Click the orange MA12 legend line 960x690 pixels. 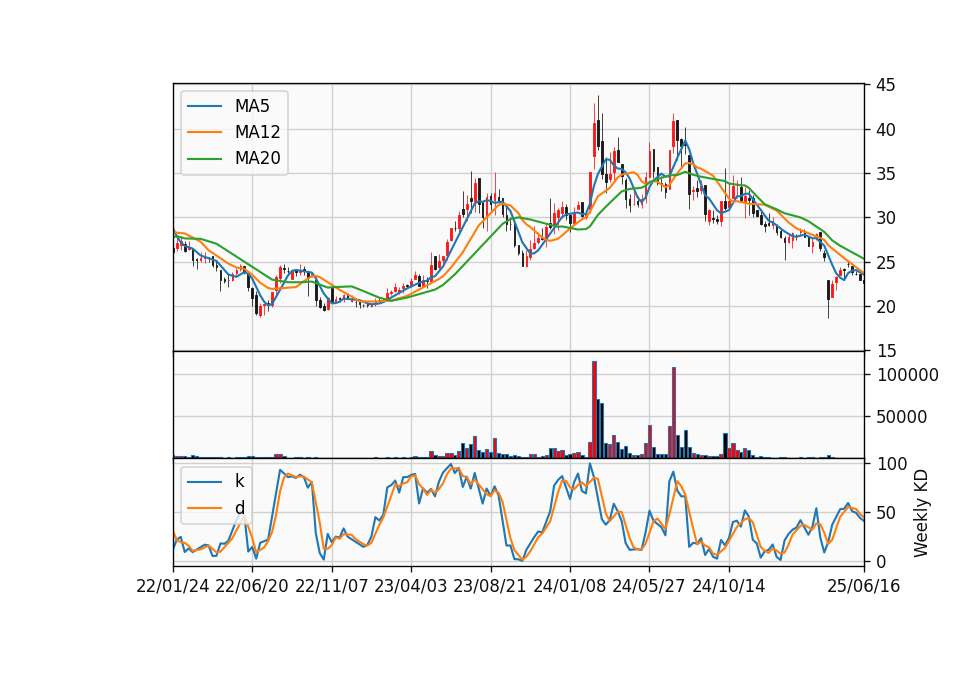pos(204,132)
